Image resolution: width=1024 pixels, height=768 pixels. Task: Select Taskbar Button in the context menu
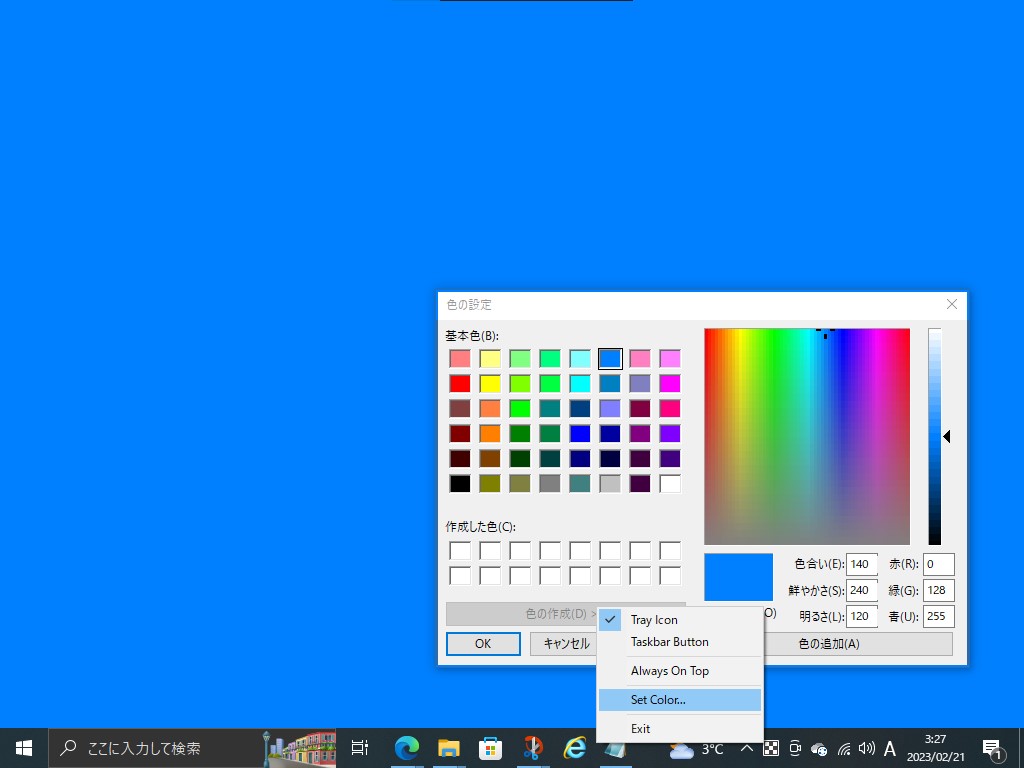click(x=679, y=642)
